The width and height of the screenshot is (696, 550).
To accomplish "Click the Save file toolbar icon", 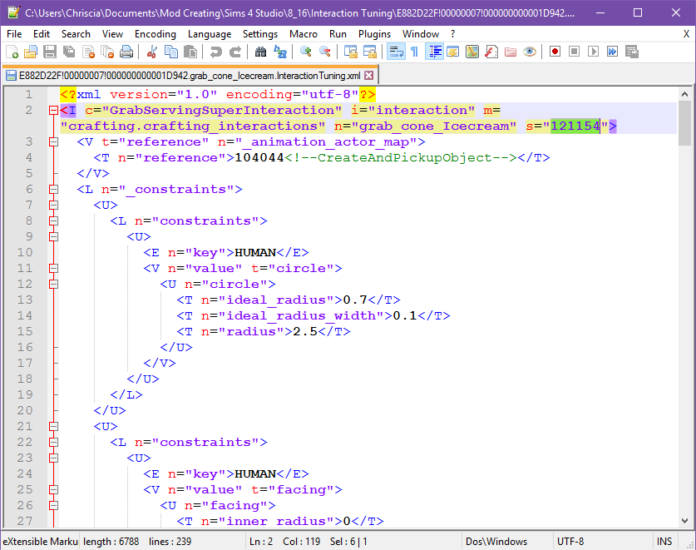I will 49,52.
